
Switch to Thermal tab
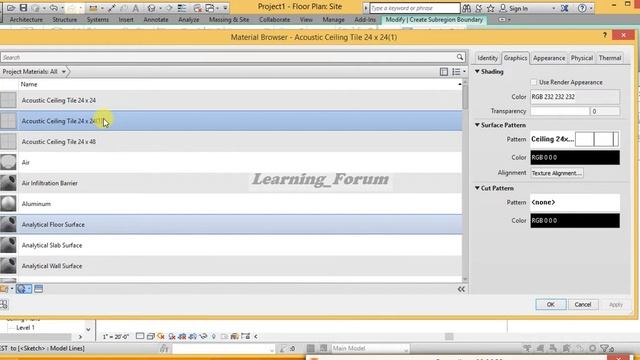610,58
